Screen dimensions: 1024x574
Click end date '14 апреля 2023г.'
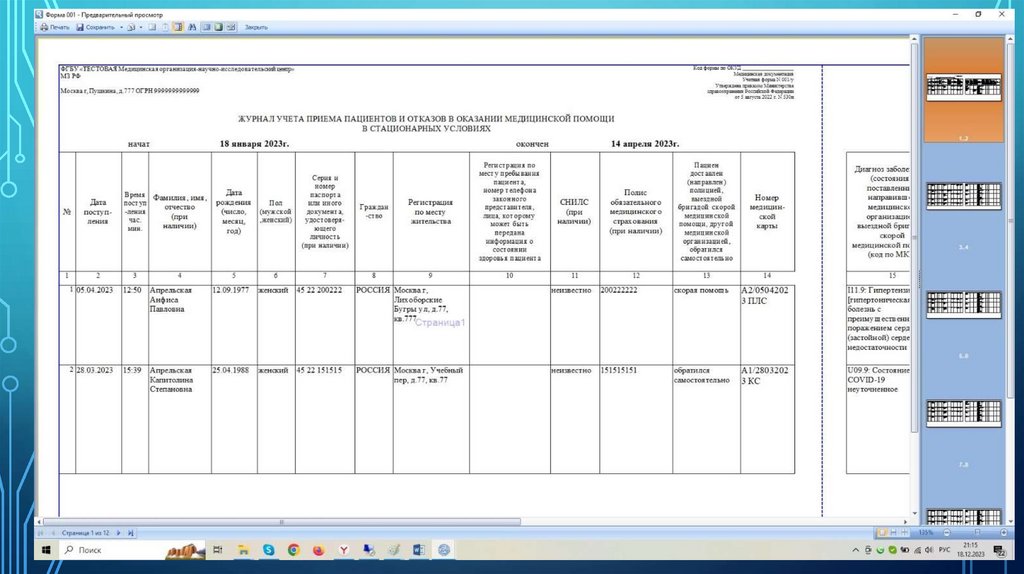(645, 144)
